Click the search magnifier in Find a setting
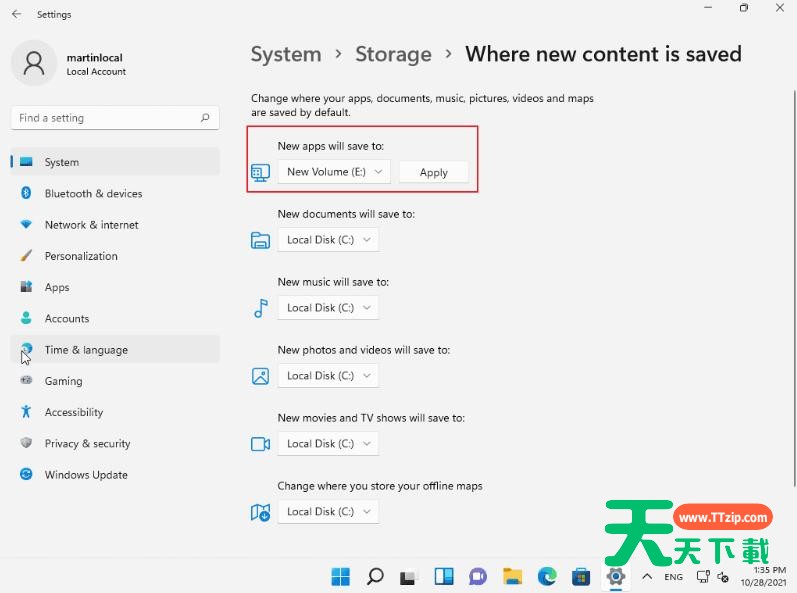The image size is (797, 593). click(x=205, y=118)
